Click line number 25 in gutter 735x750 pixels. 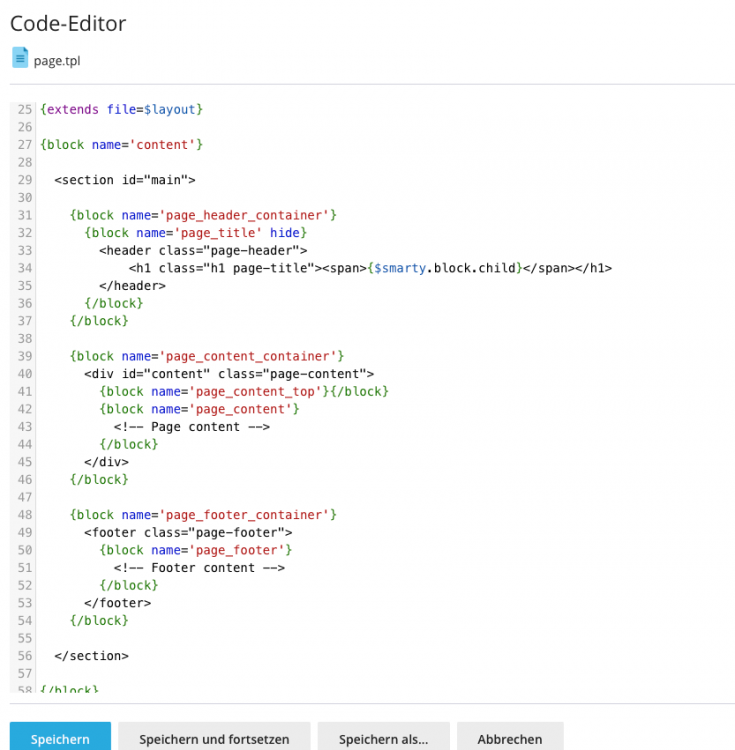pyautogui.click(x=25, y=110)
